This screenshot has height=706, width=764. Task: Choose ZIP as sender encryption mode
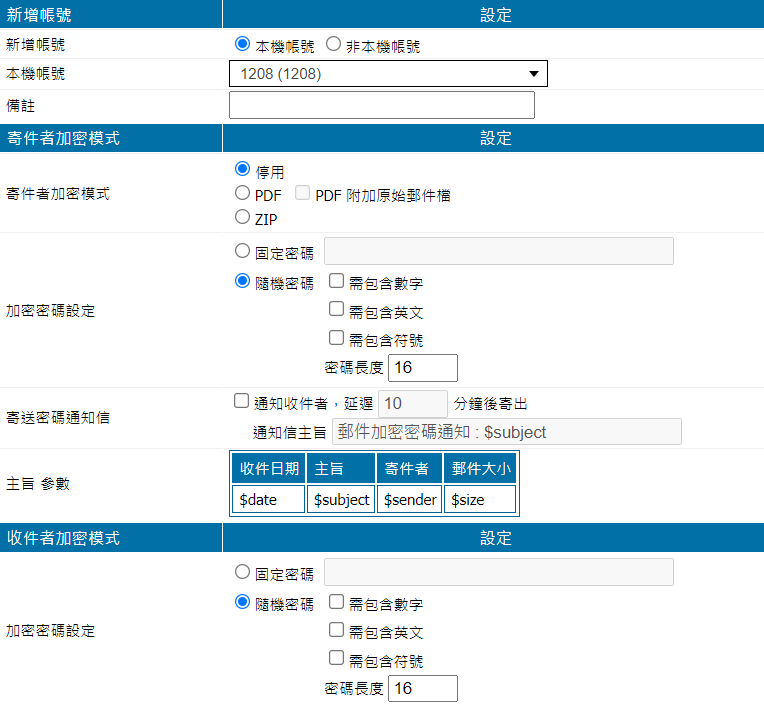(x=241, y=217)
